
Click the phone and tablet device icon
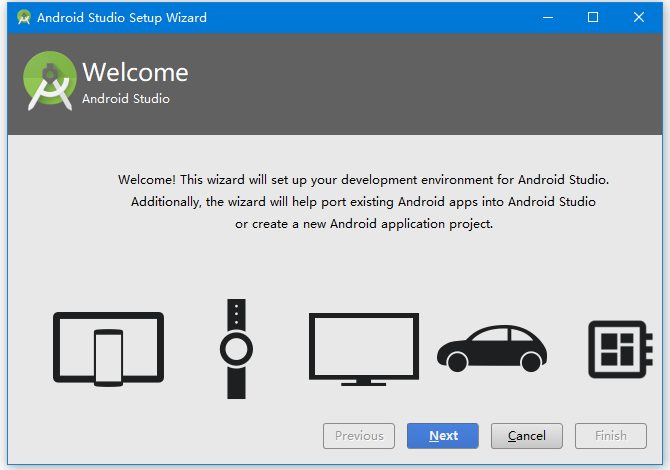pyautogui.click(x=107, y=347)
